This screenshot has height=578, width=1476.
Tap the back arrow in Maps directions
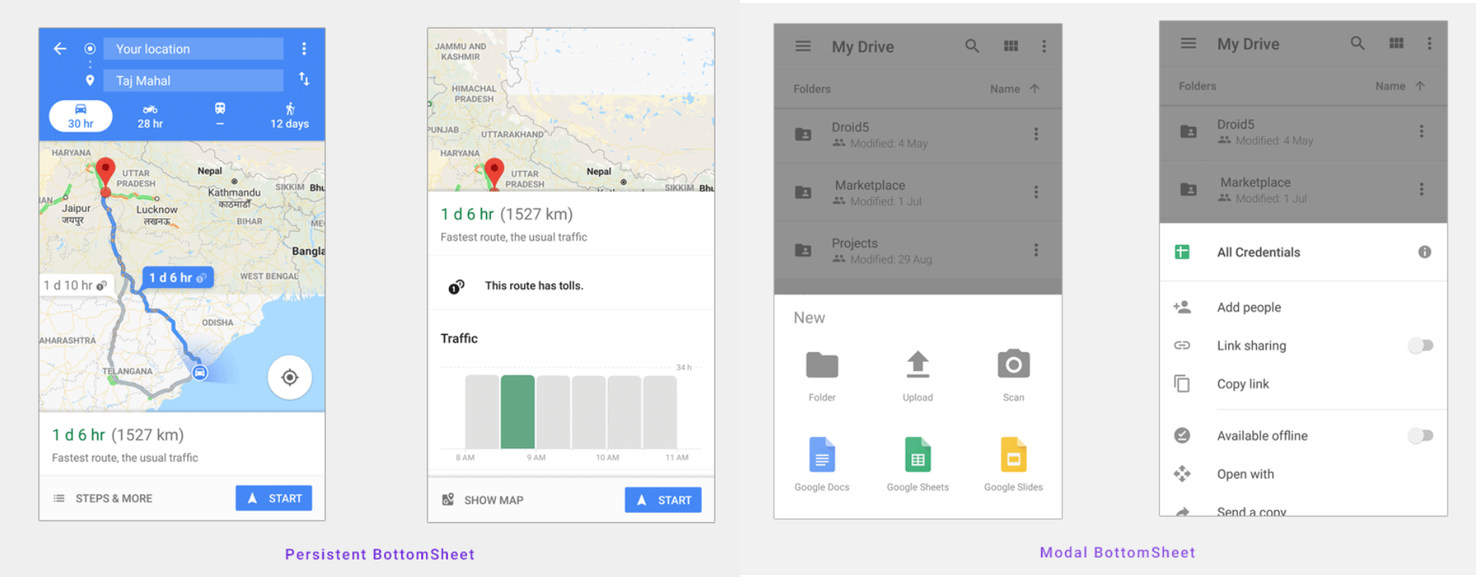(x=60, y=48)
